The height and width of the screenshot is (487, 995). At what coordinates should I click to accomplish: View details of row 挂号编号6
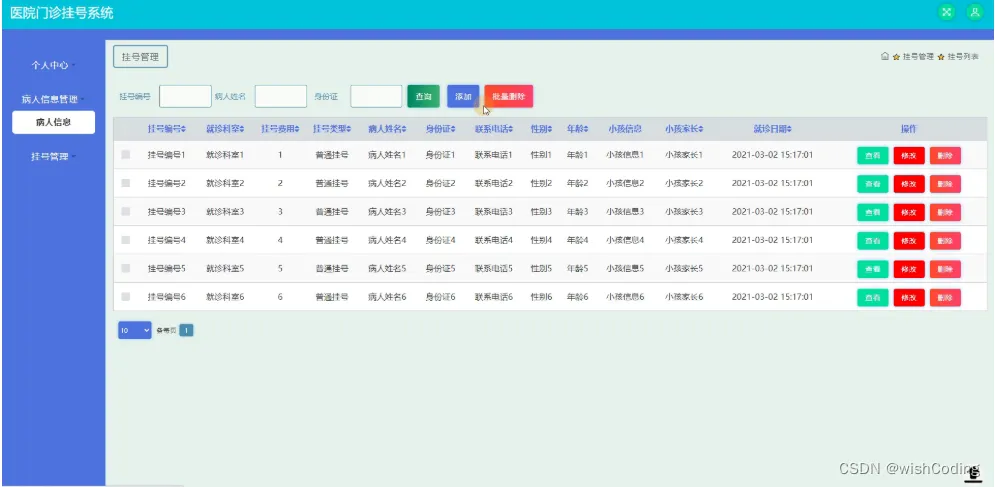873,298
